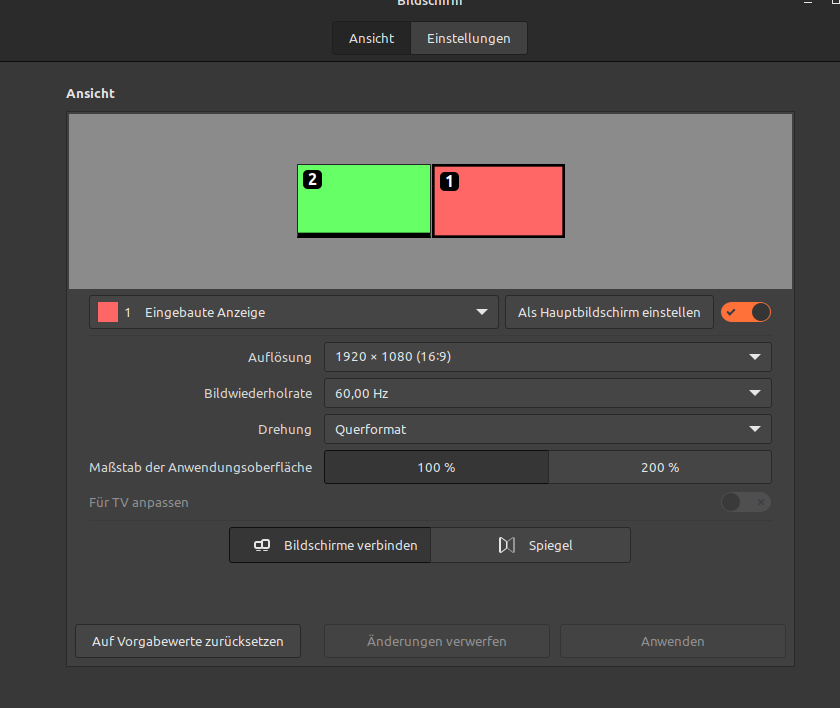Select the green monitor 2 rectangle
The width and height of the screenshot is (840, 708).
[x=364, y=200]
